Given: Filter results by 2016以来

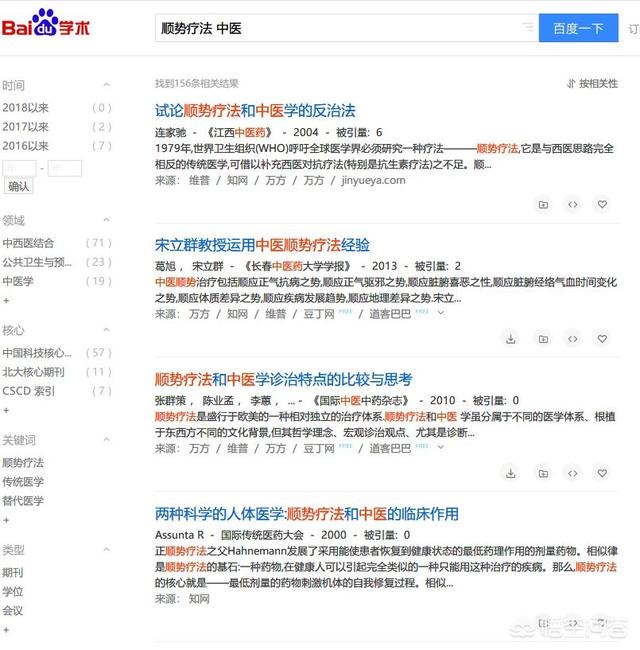Looking at the screenshot, I should click(x=25, y=146).
